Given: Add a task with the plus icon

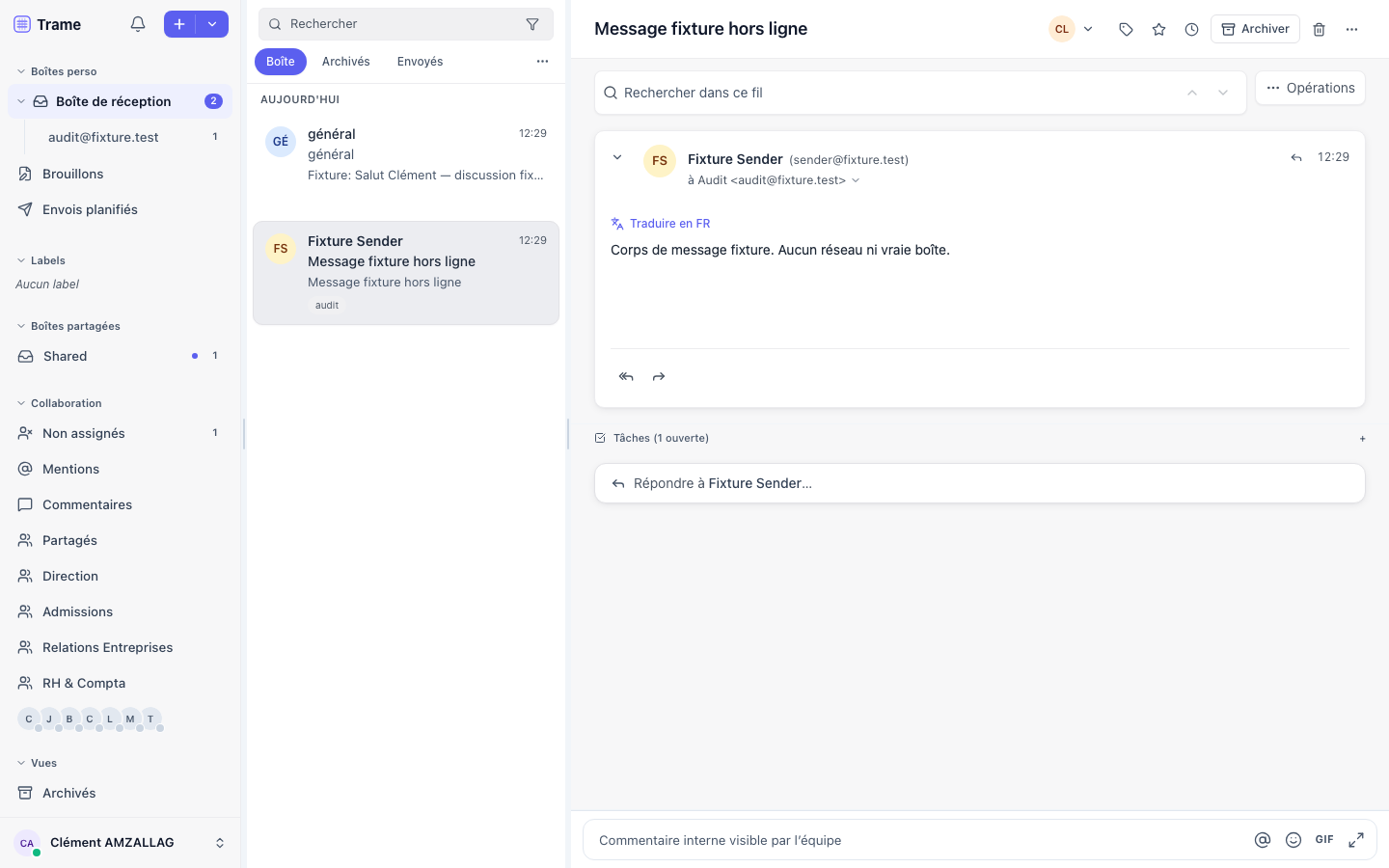Looking at the screenshot, I should (1362, 439).
